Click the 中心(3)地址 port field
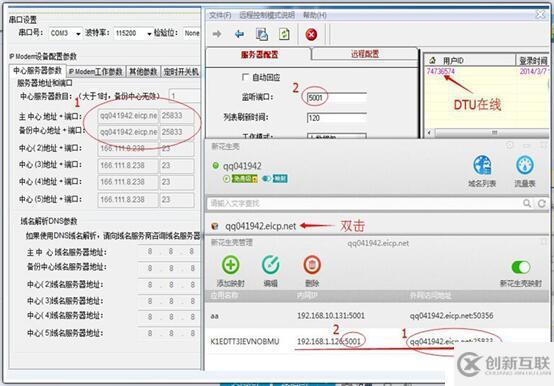The image size is (554, 386). [x=177, y=165]
